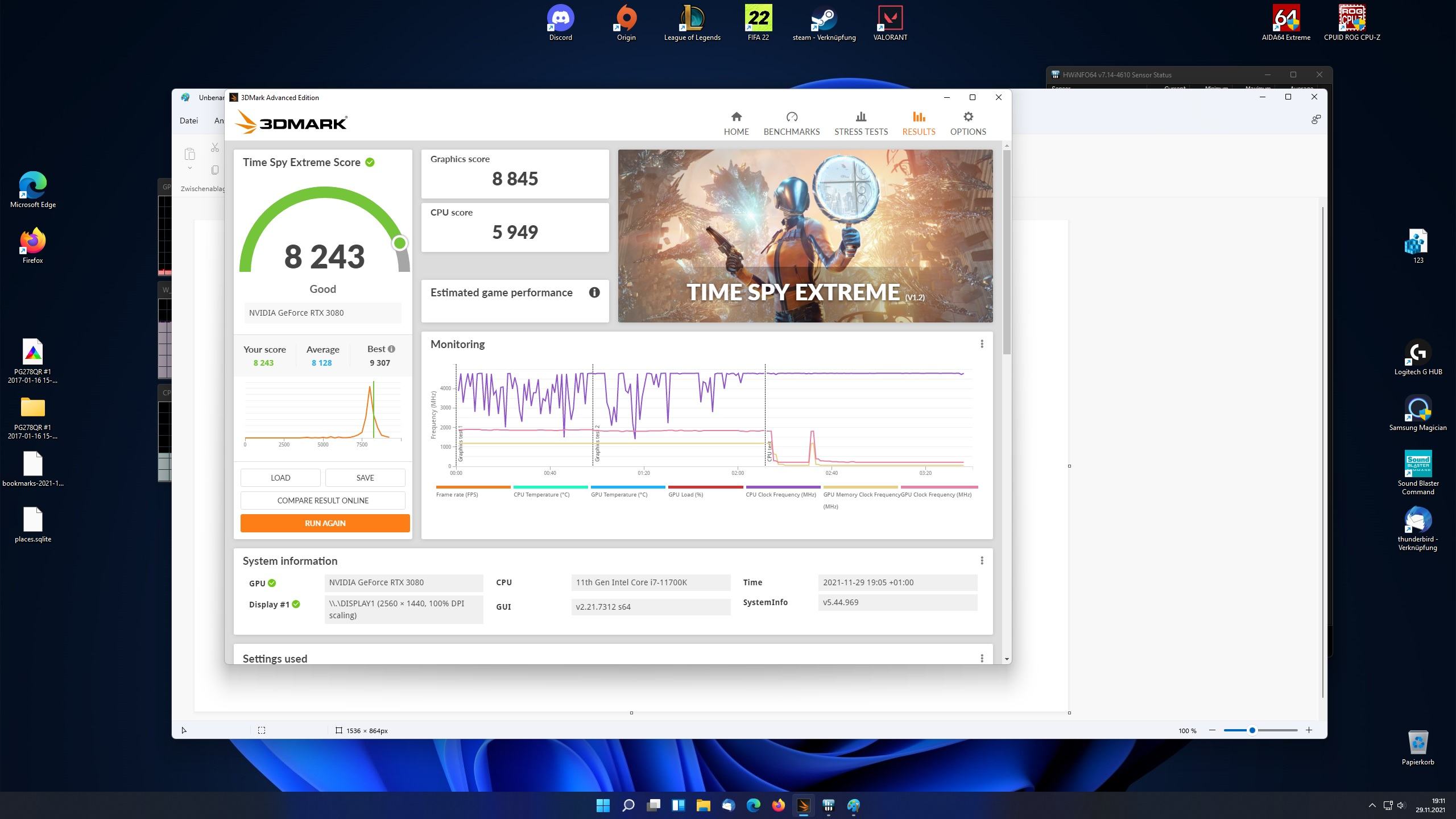1456x819 pixels.
Task: Click Compare Result Online button
Action: point(322,500)
